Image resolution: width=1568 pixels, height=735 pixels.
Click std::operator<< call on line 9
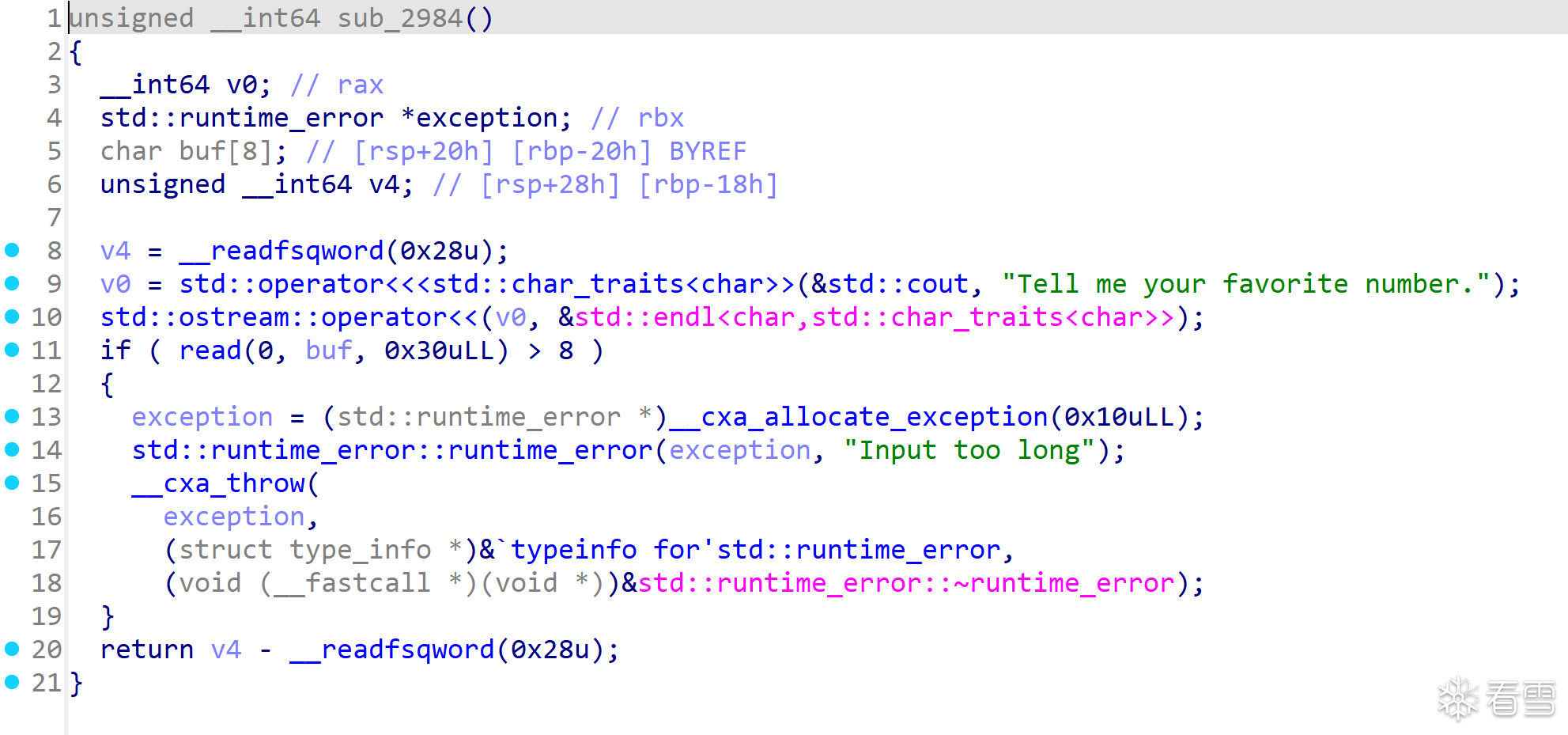(486, 284)
